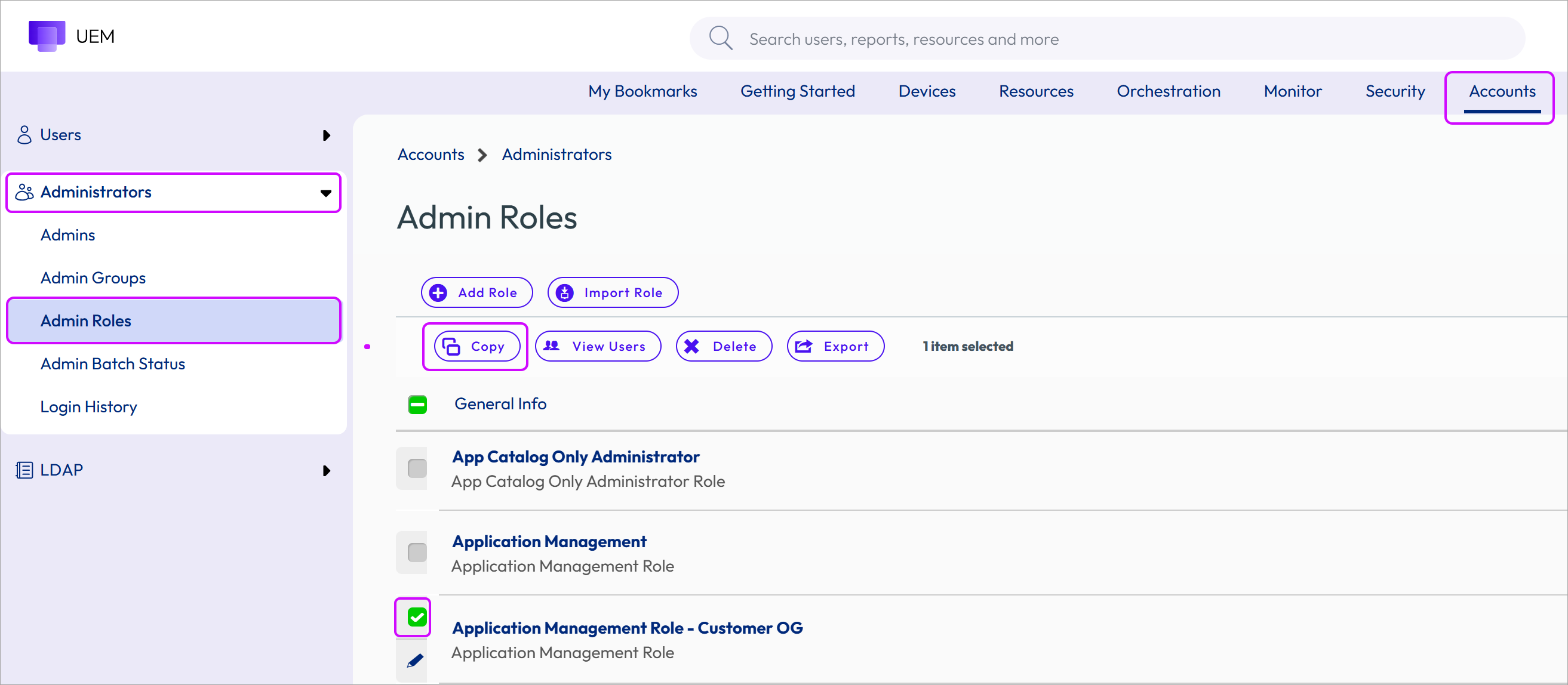Screen dimensions: 1568x685
Task: Switch to the Resources tab
Action: pos(1035,91)
